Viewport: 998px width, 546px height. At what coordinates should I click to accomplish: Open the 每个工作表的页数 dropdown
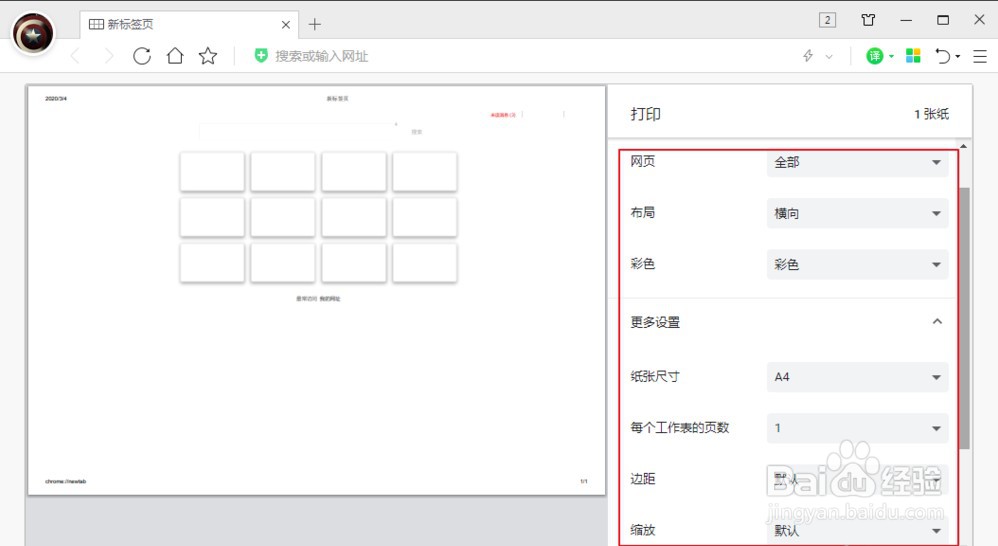coord(857,428)
